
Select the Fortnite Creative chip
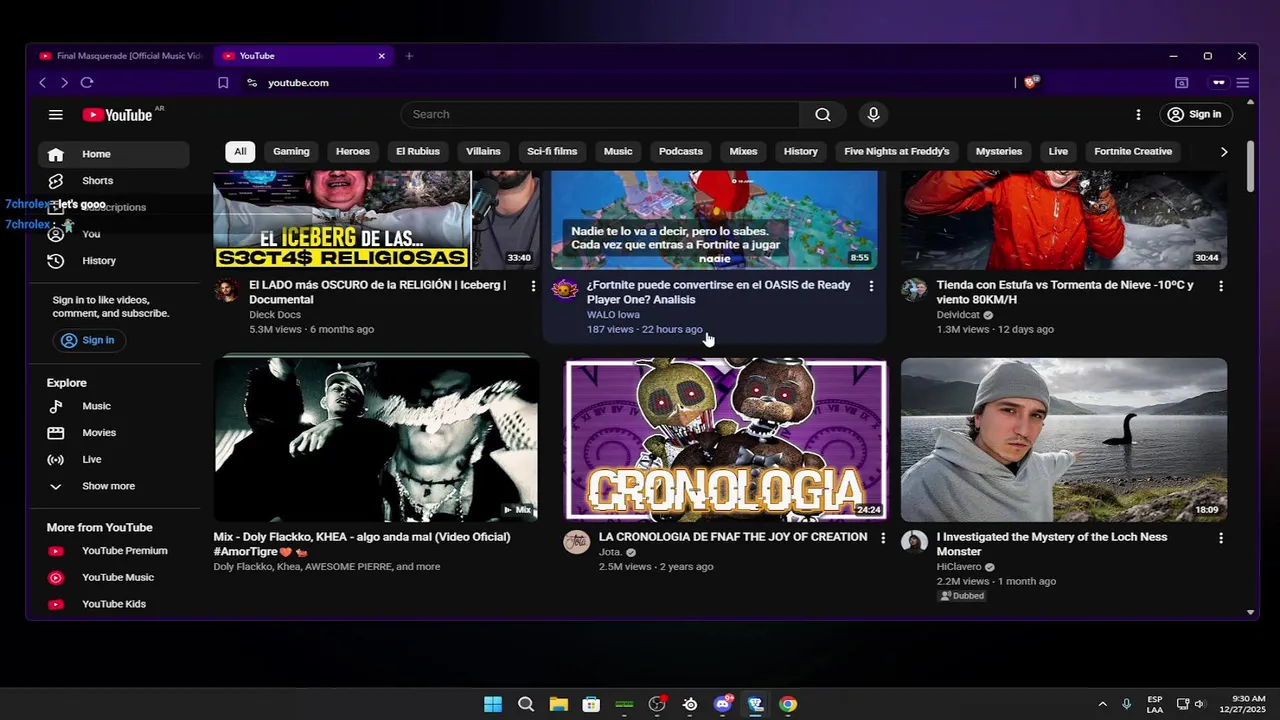coord(1133,151)
